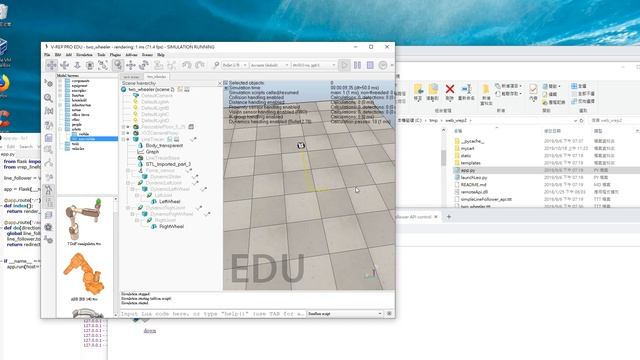Expand the ResizableFloor node in hierarchy
The width and height of the screenshot is (640, 360).
(123, 127)
